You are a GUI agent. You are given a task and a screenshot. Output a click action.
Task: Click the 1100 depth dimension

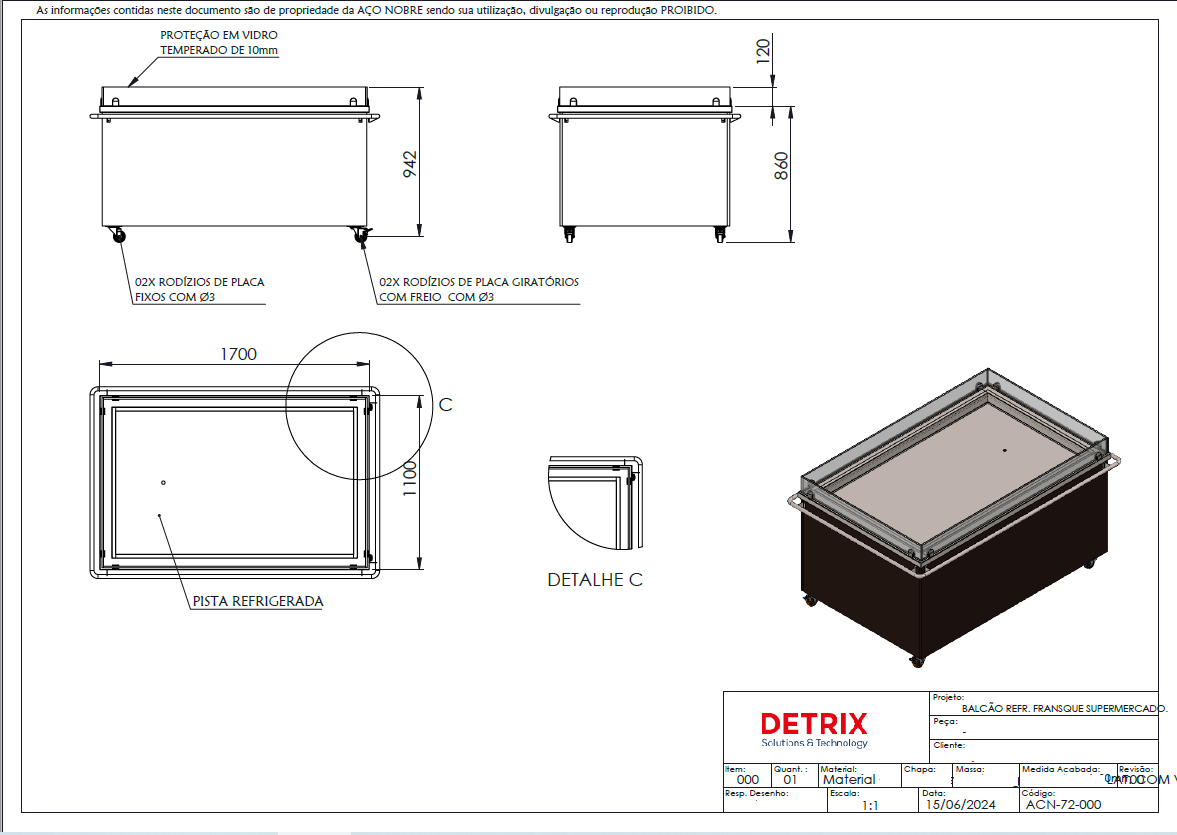coord(408,481)
